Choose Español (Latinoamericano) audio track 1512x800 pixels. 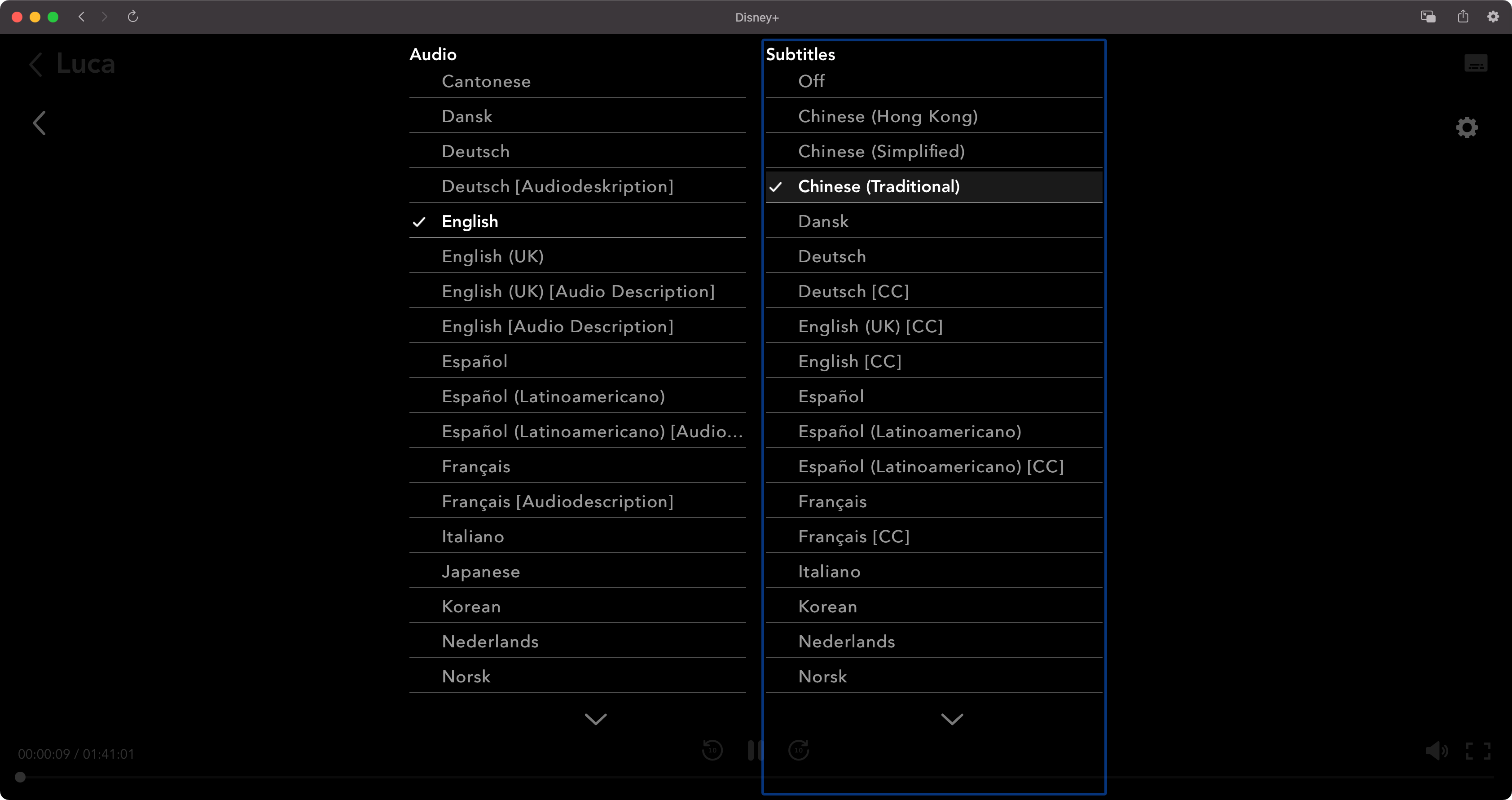point(577,397)
